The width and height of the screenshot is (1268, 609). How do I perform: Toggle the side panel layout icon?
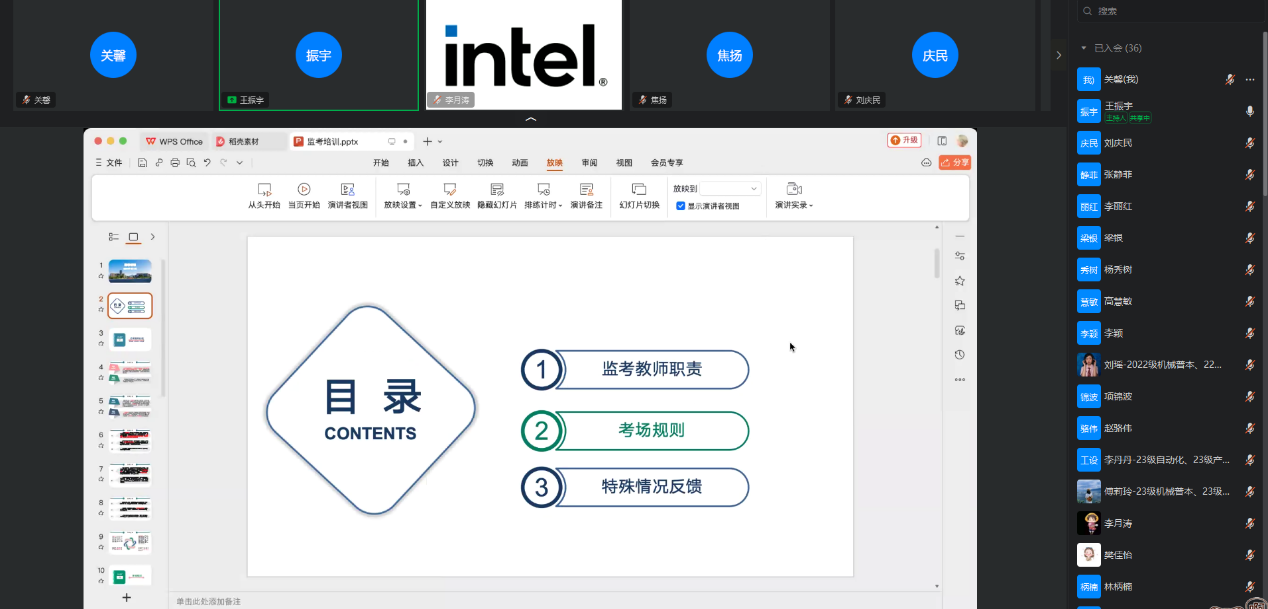[x=942, y=141]
